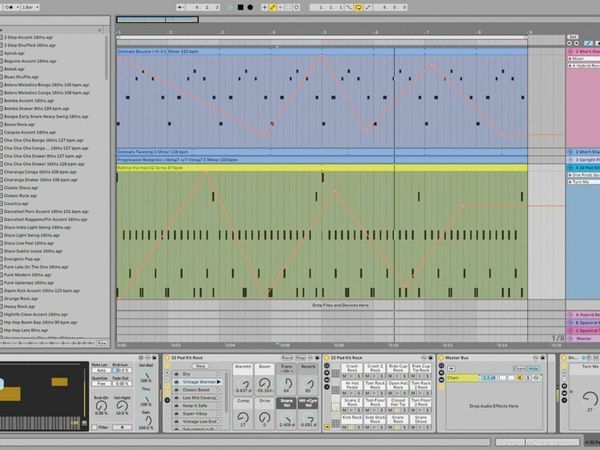Viewport: 600px width, 450px height.
Task: Toggle the Filter checkbox in Simpler
Action: point(95,427)
